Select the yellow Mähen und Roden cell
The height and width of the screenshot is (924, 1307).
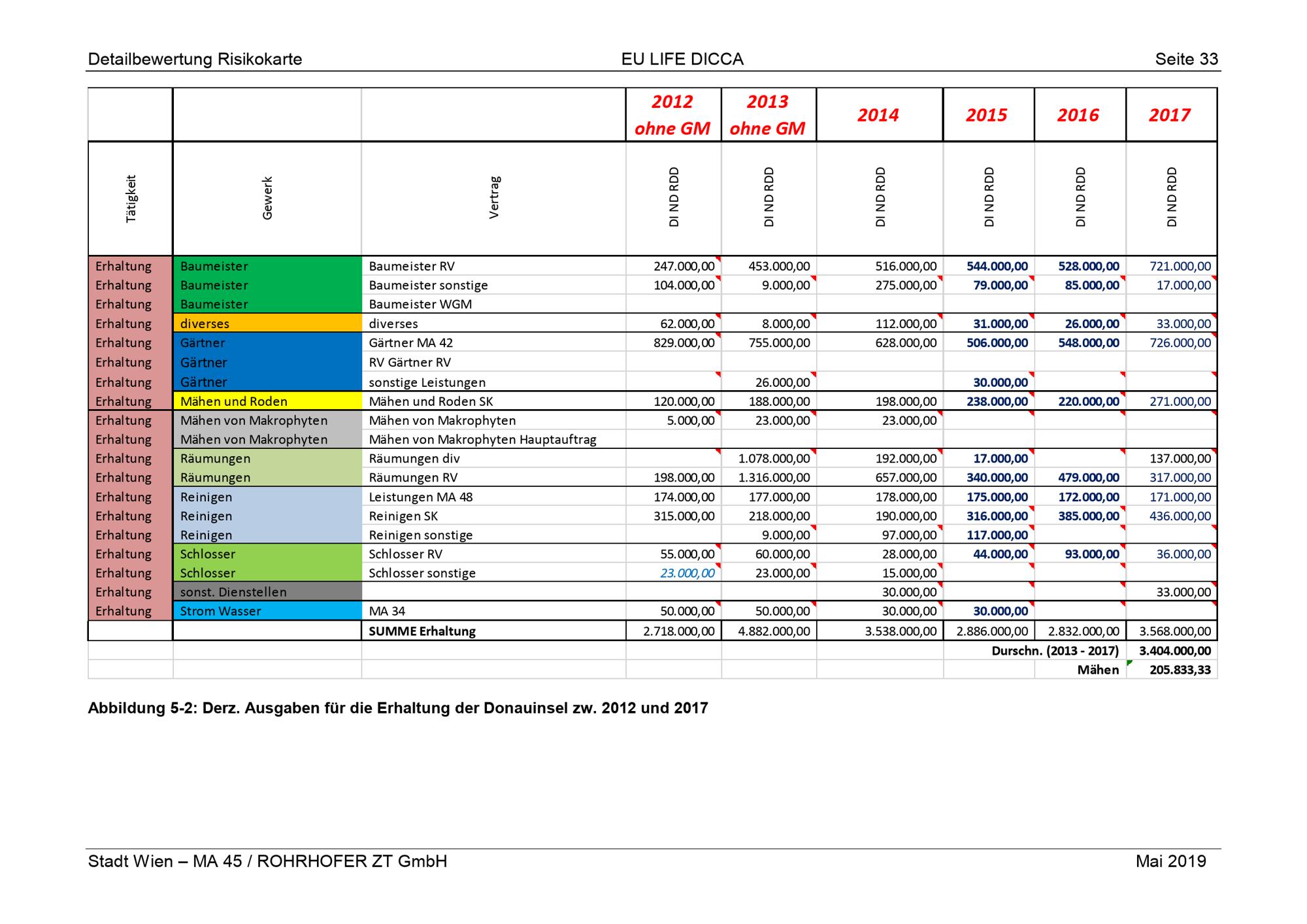pos(267,401)
